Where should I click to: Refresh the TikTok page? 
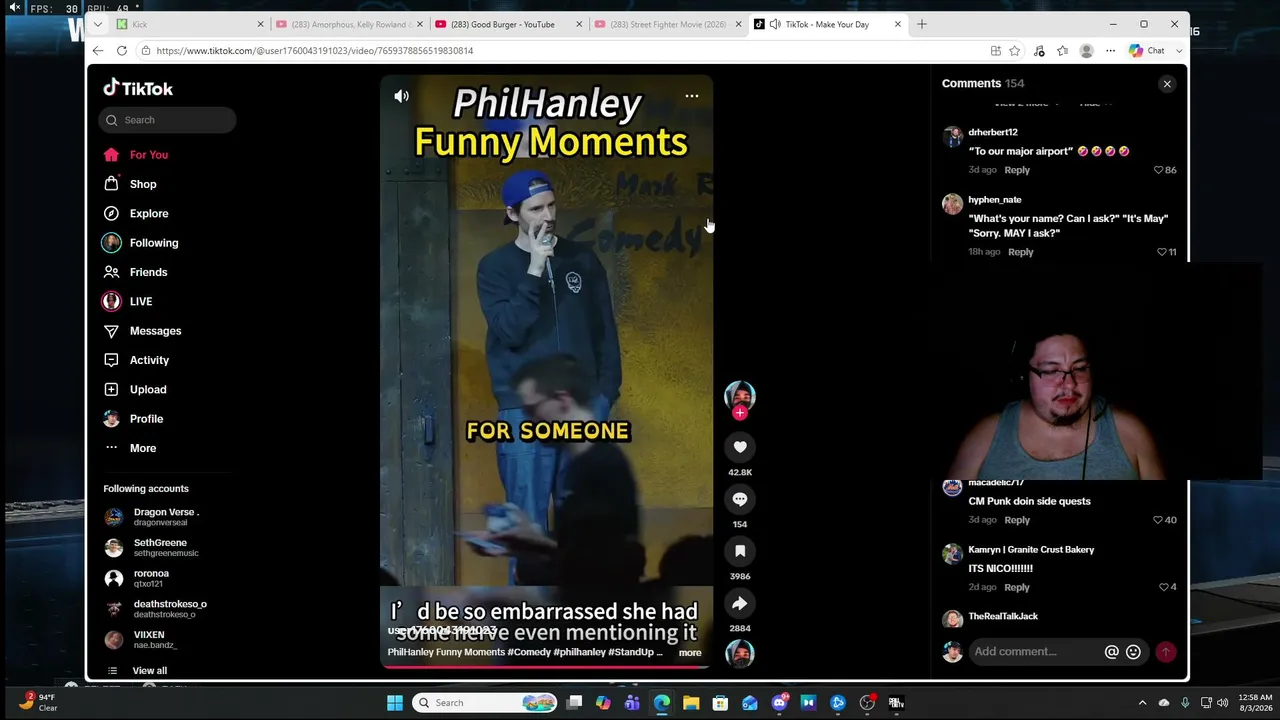tap(122, 51)
